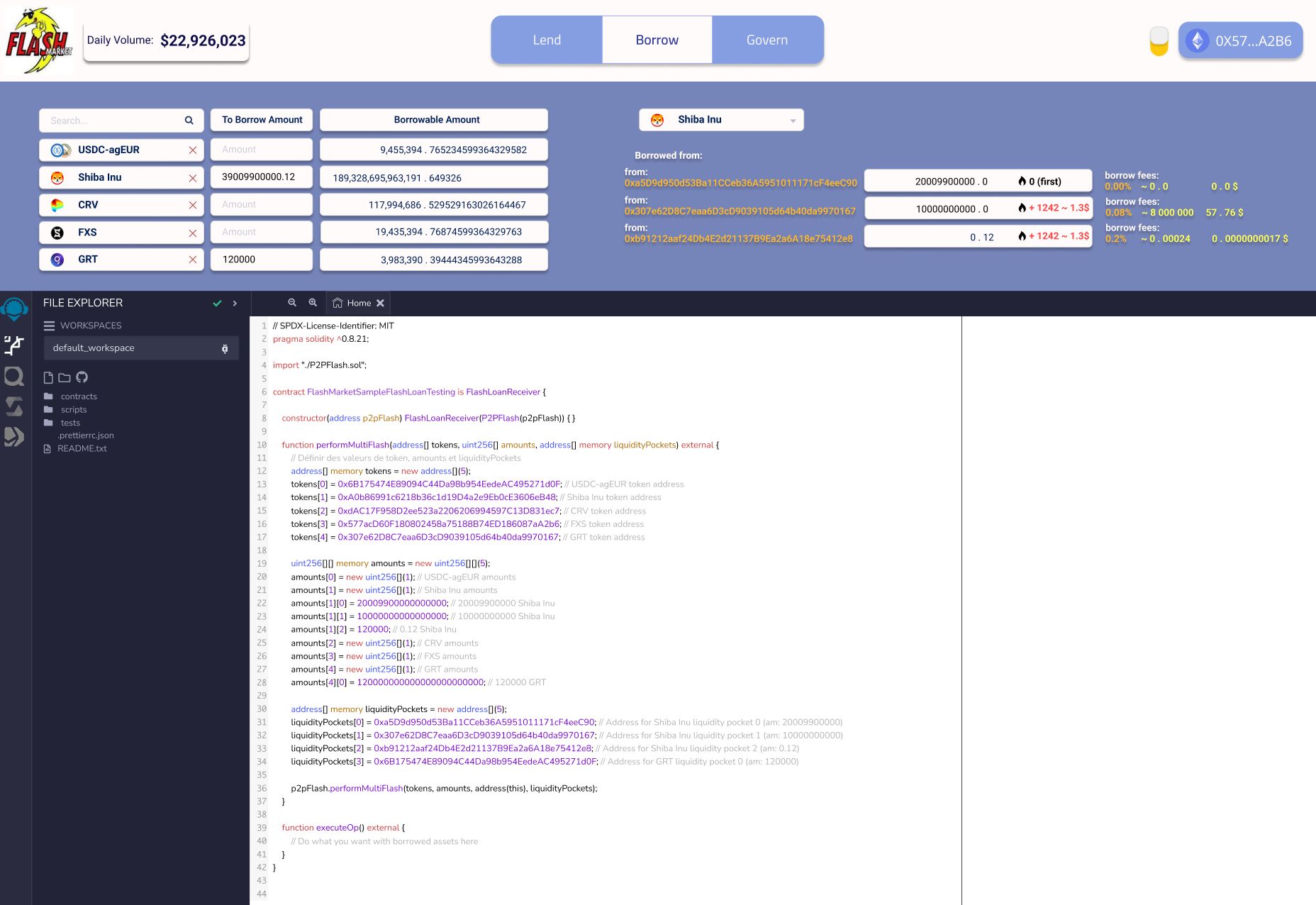Screen dimensions: 1316x905
Task: Open wallet 0X57...A2B6 button
Action: (1240, 40)
